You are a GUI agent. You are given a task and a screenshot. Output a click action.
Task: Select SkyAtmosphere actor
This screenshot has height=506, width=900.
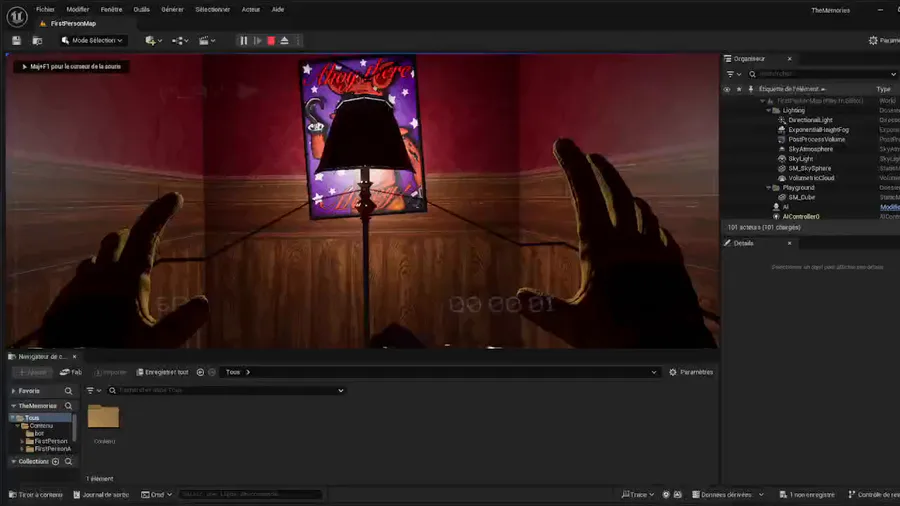click(810, 149)
